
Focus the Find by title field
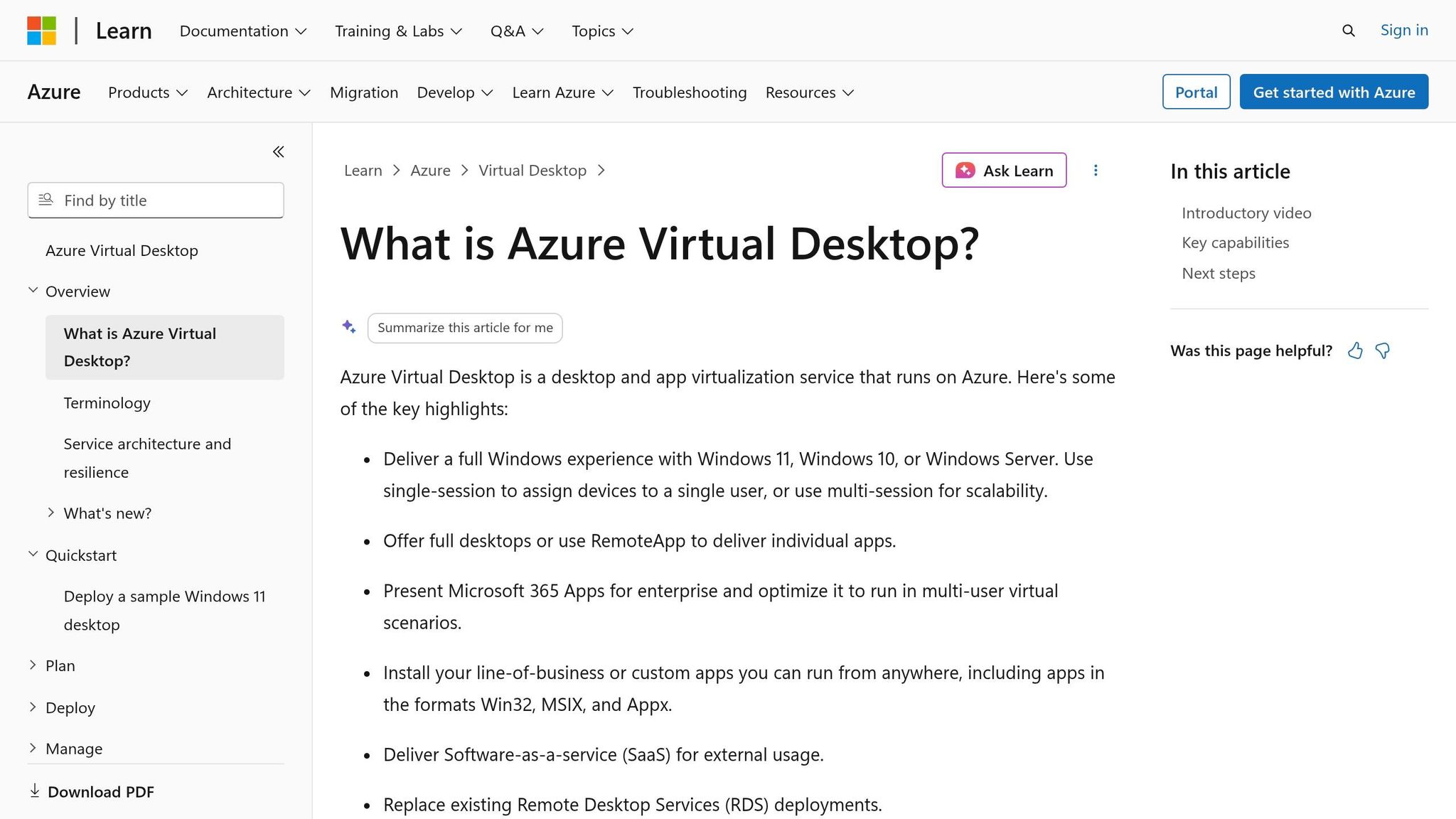156,200
